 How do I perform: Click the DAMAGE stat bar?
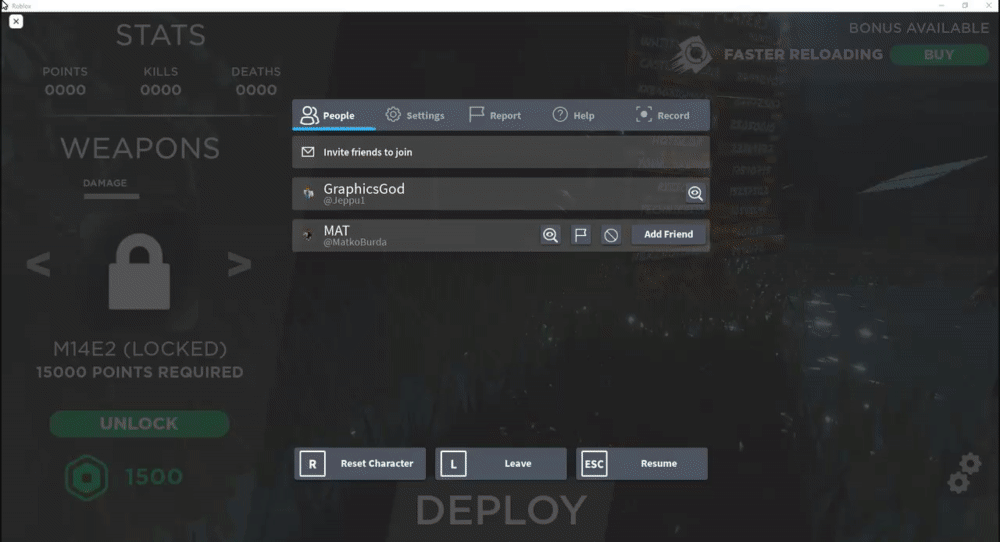coord(111,196)
